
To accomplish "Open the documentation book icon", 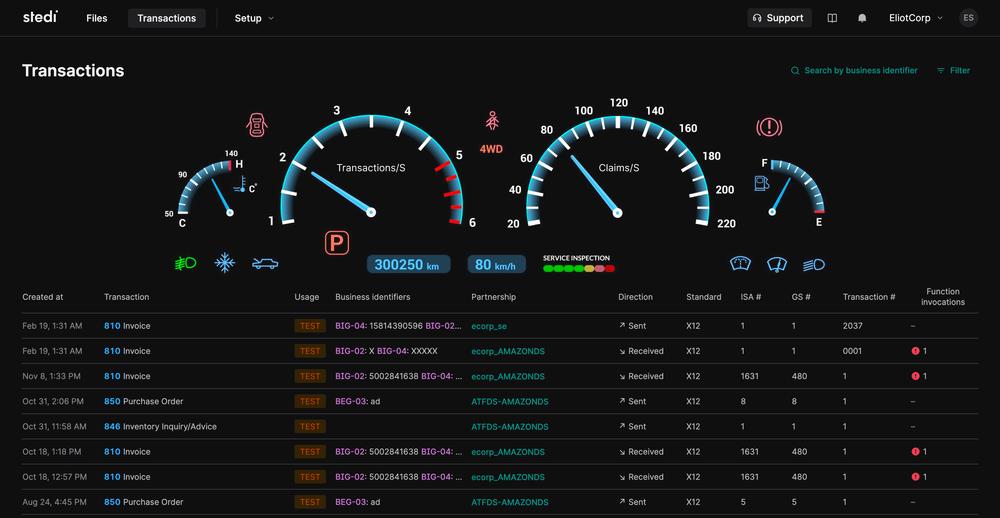I will pyautogui.click(x=832, y=18).
